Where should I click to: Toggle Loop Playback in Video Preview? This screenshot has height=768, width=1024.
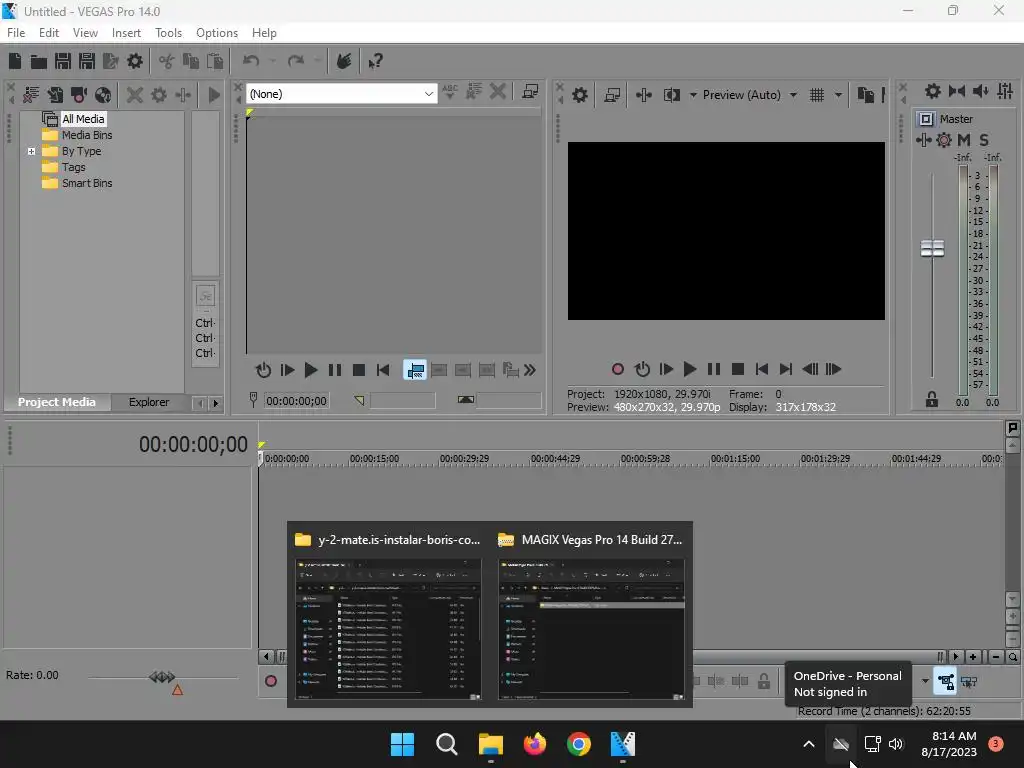(642, 369)
